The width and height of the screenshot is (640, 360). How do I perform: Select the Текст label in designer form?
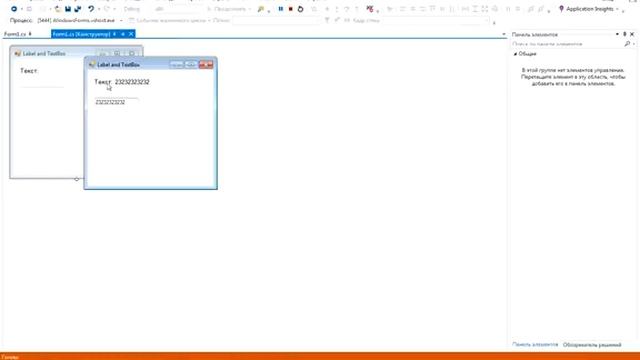(x=29, y=71)
